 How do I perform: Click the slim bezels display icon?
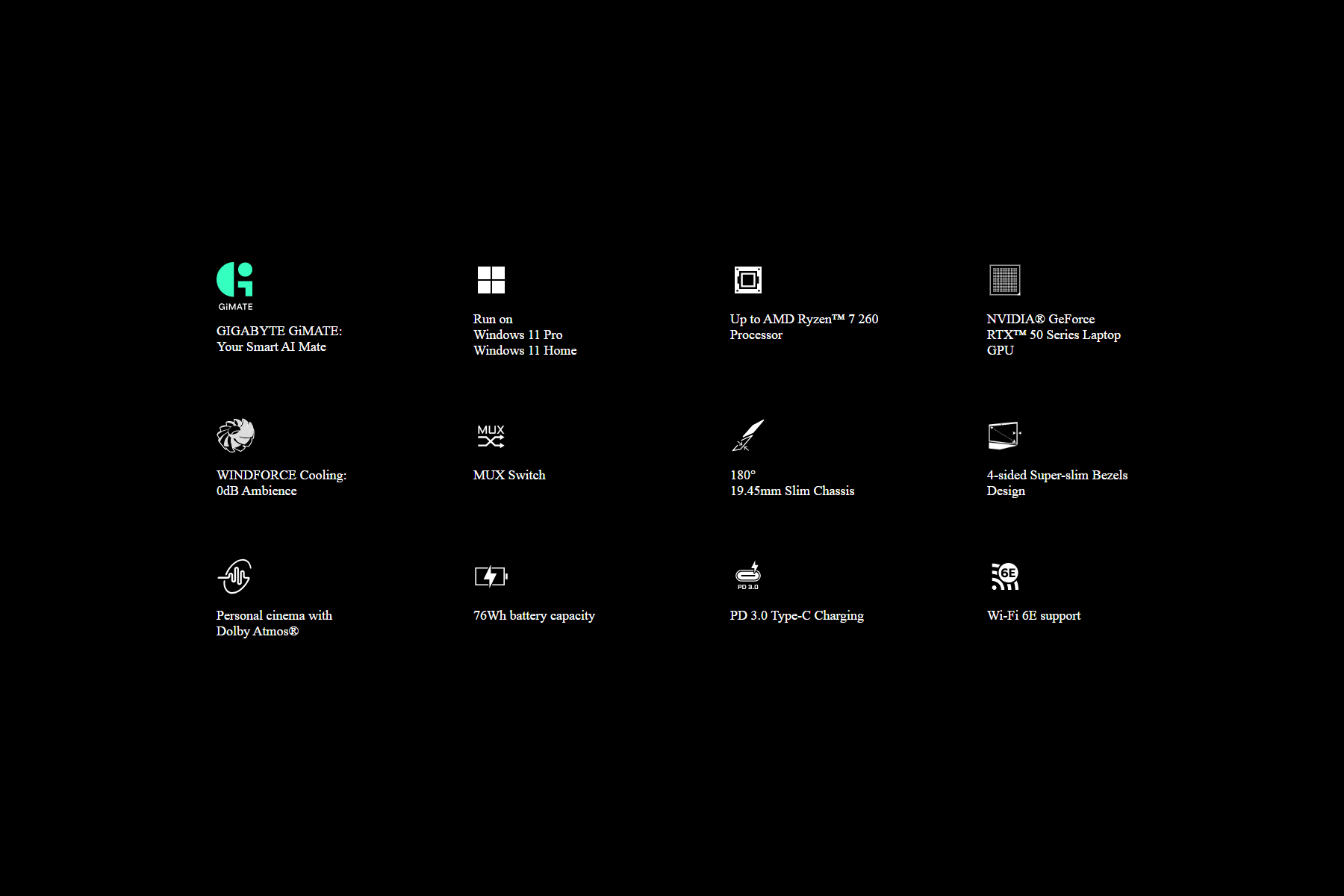coord(1004,435)
